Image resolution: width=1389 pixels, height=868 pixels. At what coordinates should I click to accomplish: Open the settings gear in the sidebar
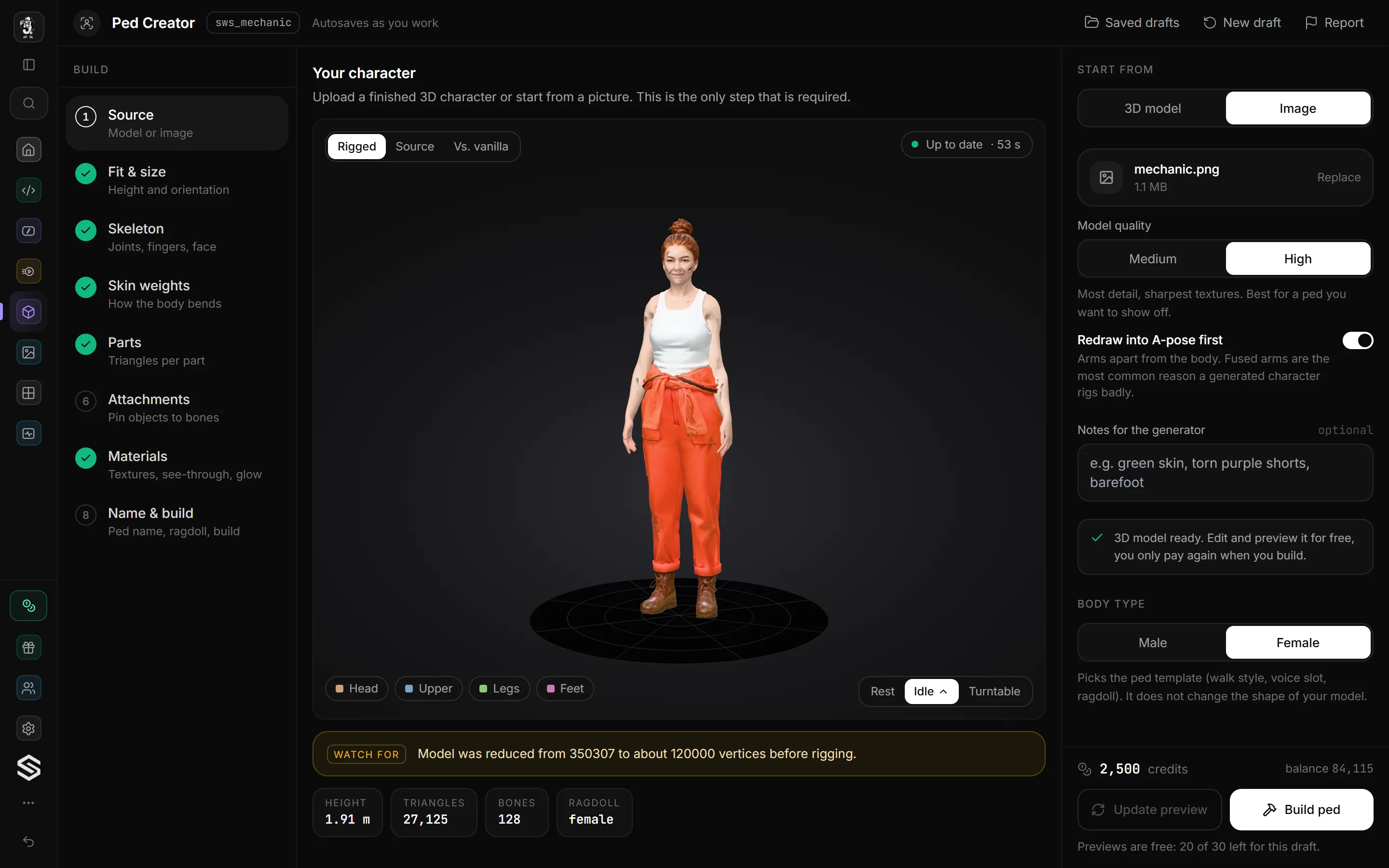tap(29, 729)
